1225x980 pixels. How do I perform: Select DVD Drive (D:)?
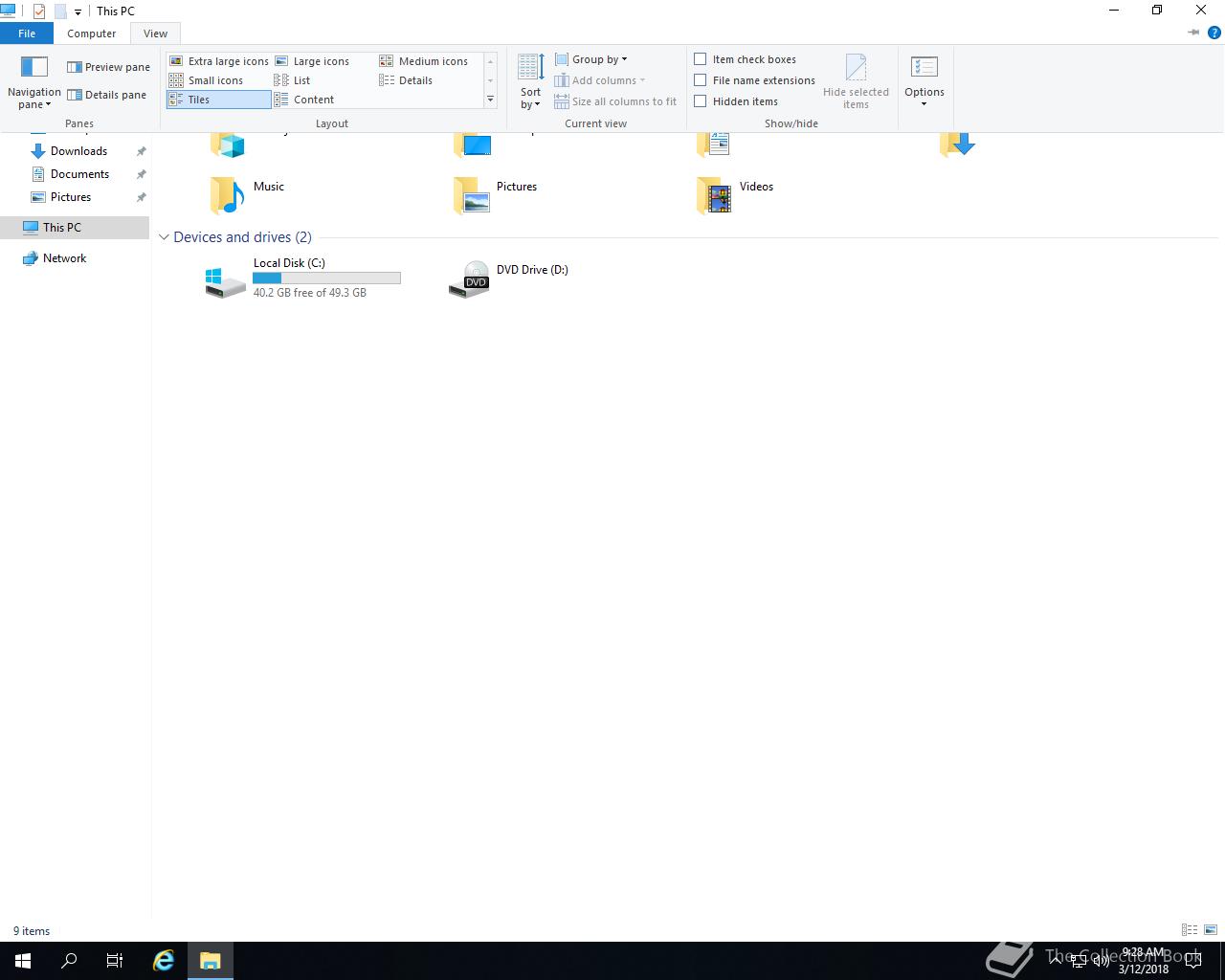[x=509, y=278]
